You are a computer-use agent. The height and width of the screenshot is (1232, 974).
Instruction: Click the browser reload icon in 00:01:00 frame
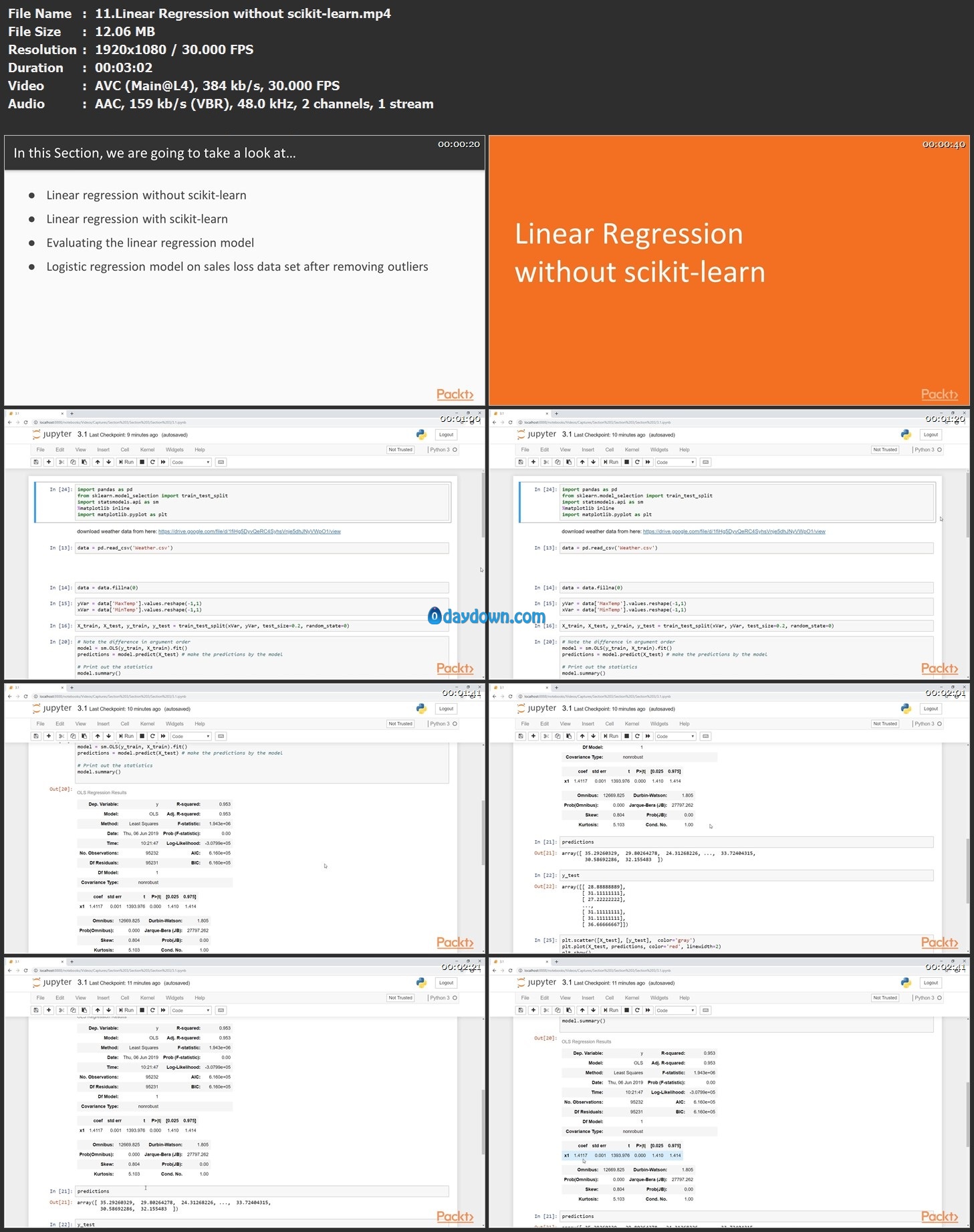click(25, 422)
